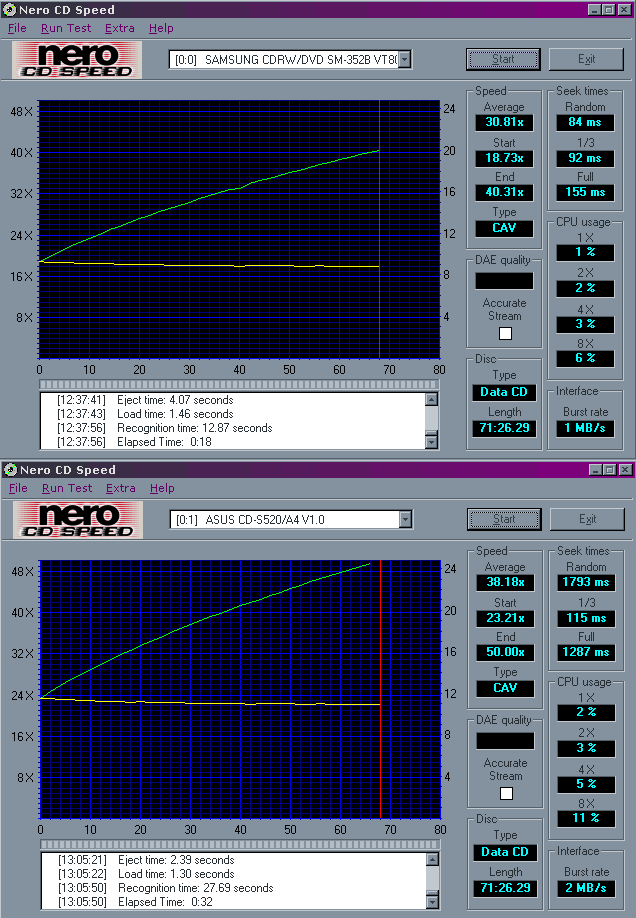Image resolution: width=636 pixels, height=918 pixels.
Task: Click Load time: 1.30 seconds log line
Action: 146,874
